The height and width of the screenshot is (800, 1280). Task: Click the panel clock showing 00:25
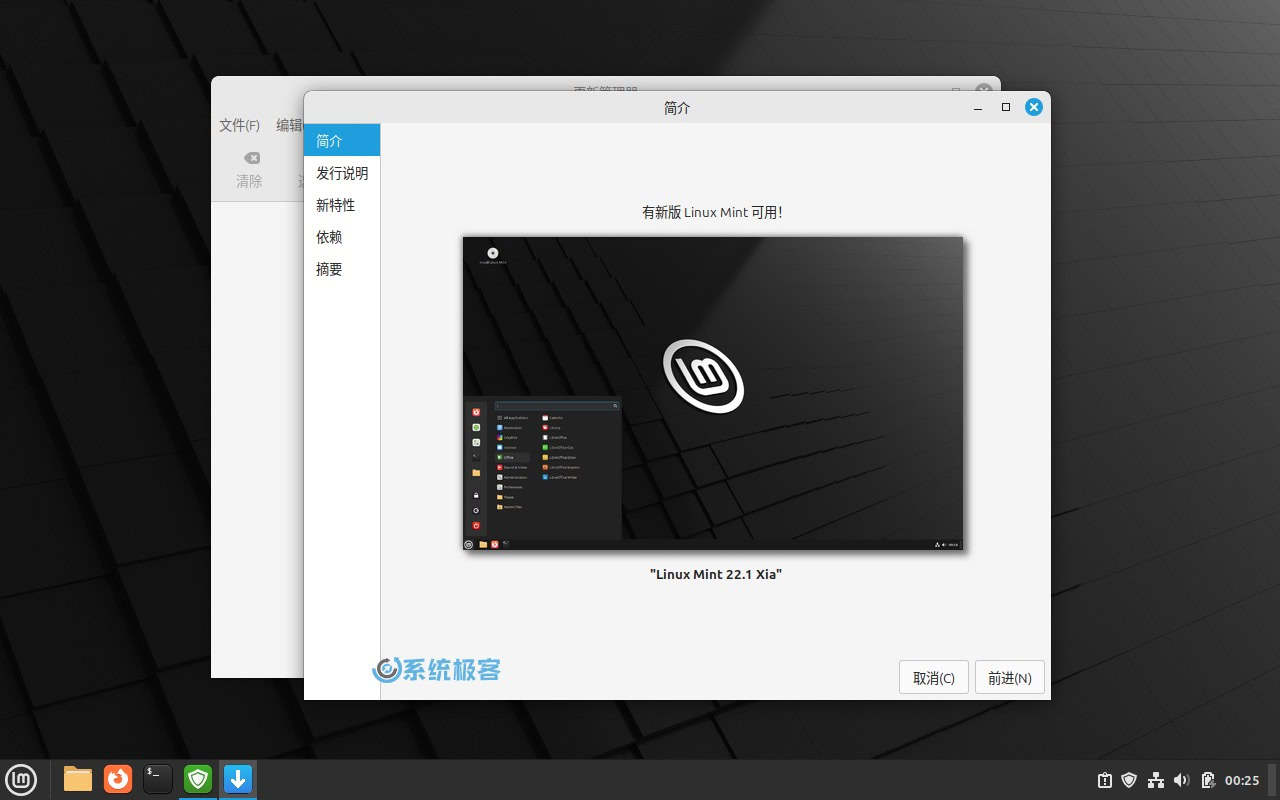pyautogui.click(x=1242, y=780)
